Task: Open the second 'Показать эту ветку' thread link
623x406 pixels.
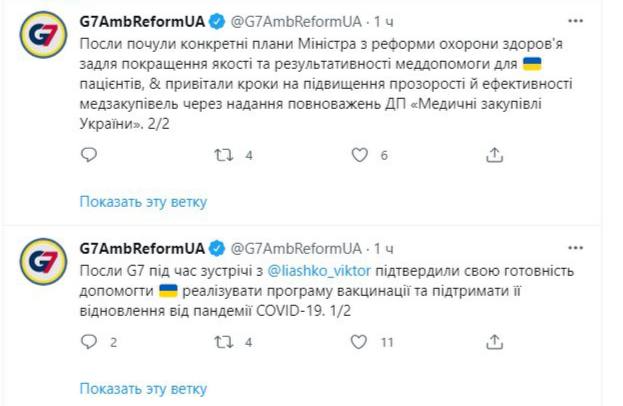Action: pos(142,388)
